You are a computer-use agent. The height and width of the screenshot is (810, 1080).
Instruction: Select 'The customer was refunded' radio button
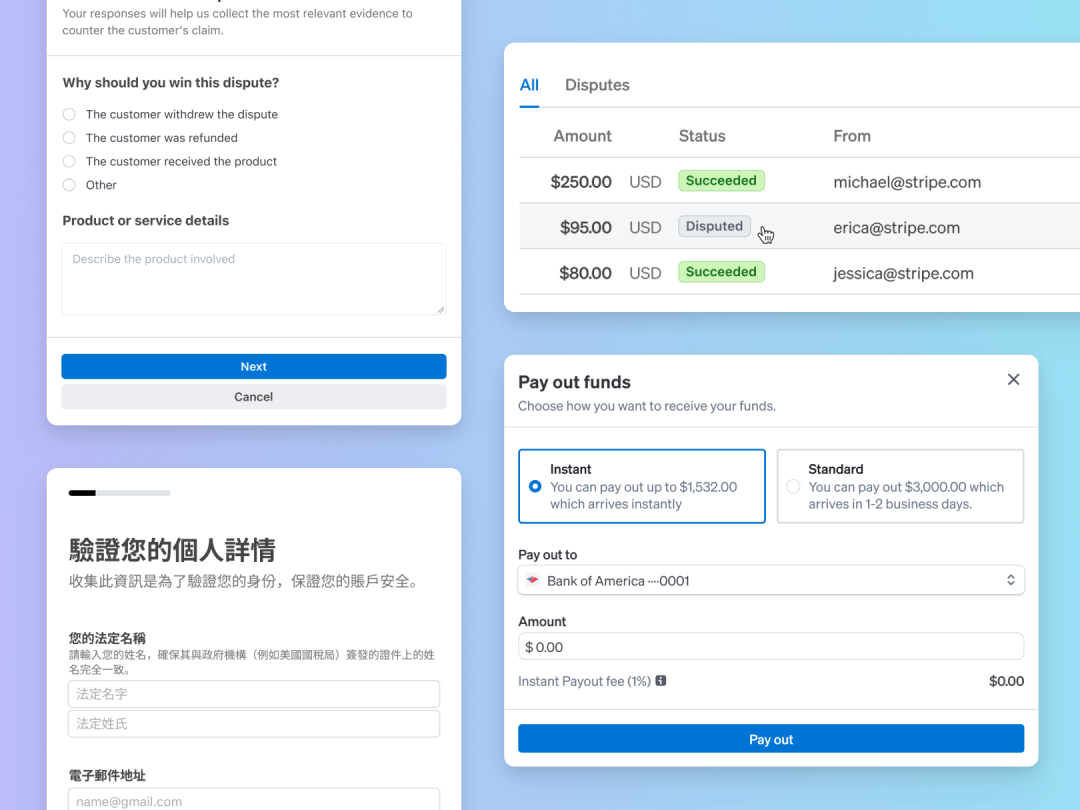[x=69, y=138]
